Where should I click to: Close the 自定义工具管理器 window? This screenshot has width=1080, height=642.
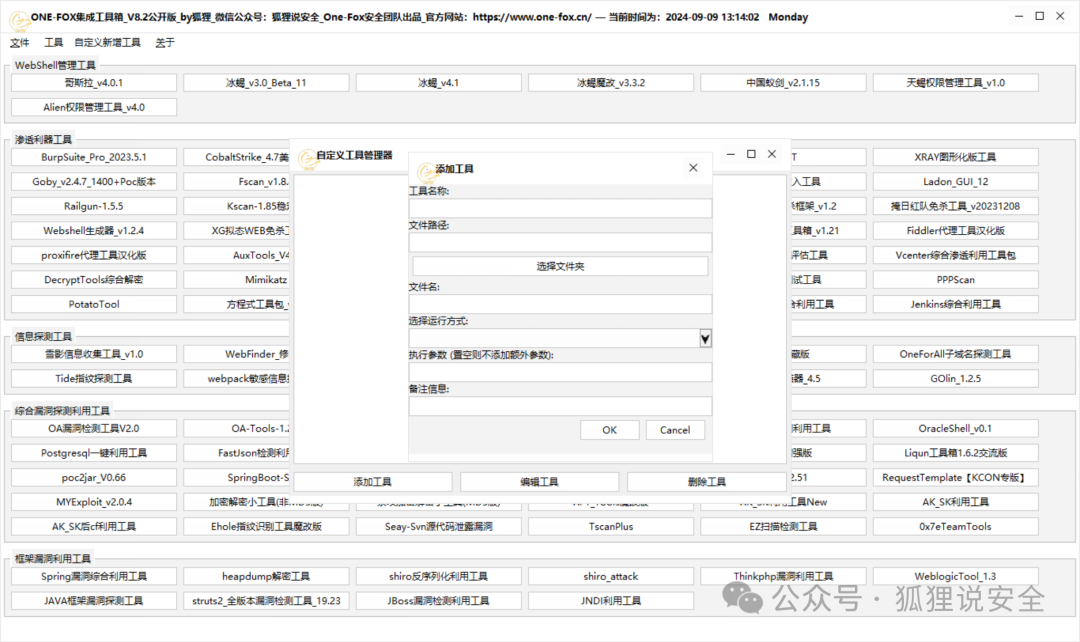pyautogui.click(x=771, y=154)
